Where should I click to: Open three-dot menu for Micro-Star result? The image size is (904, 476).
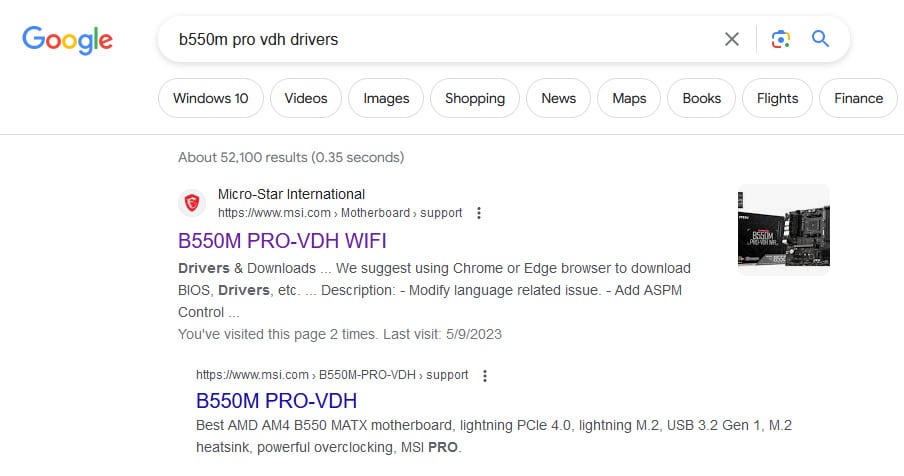[479, 213]
